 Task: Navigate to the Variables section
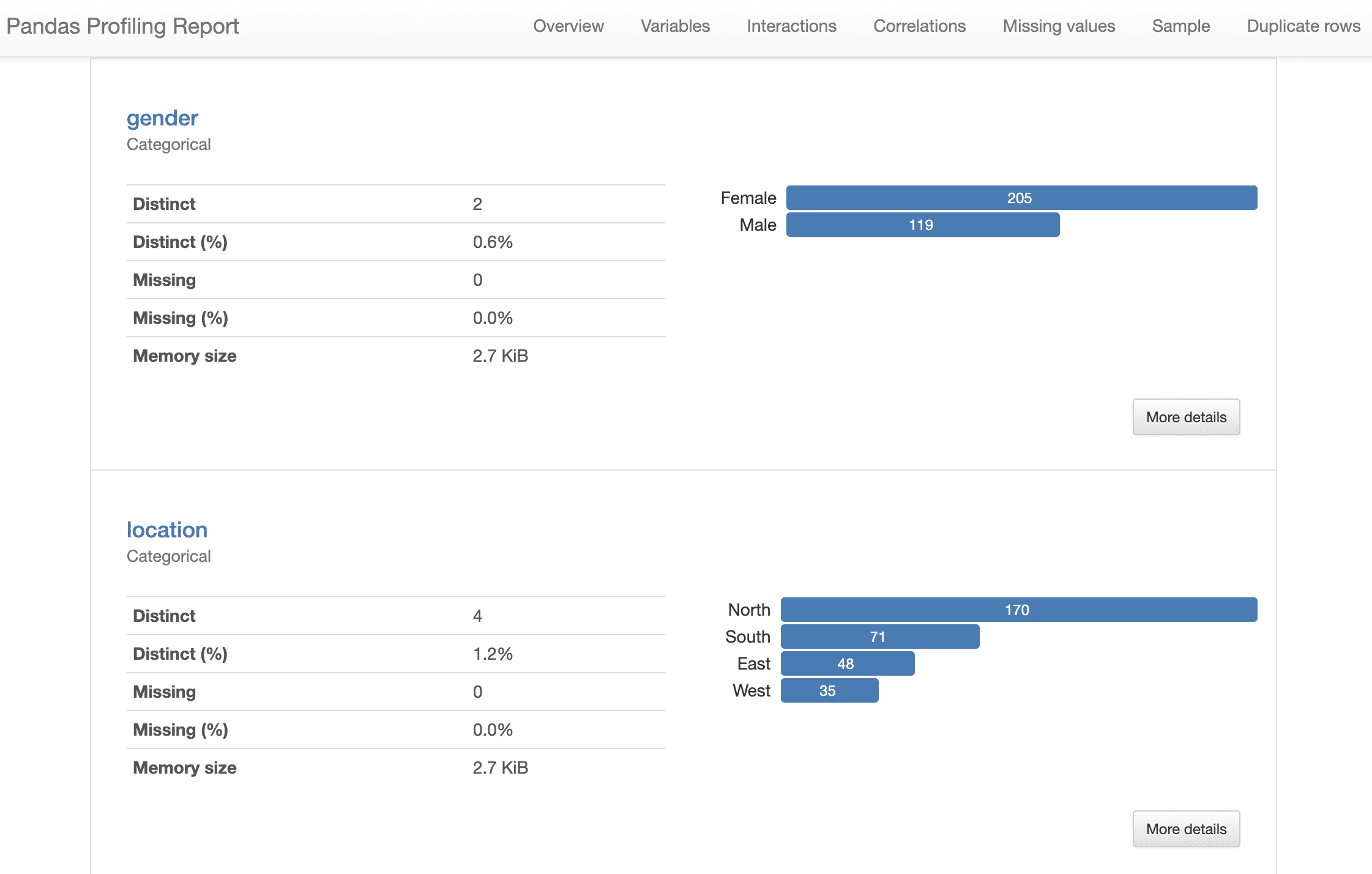pyautogui.click(x=675, y=26)
